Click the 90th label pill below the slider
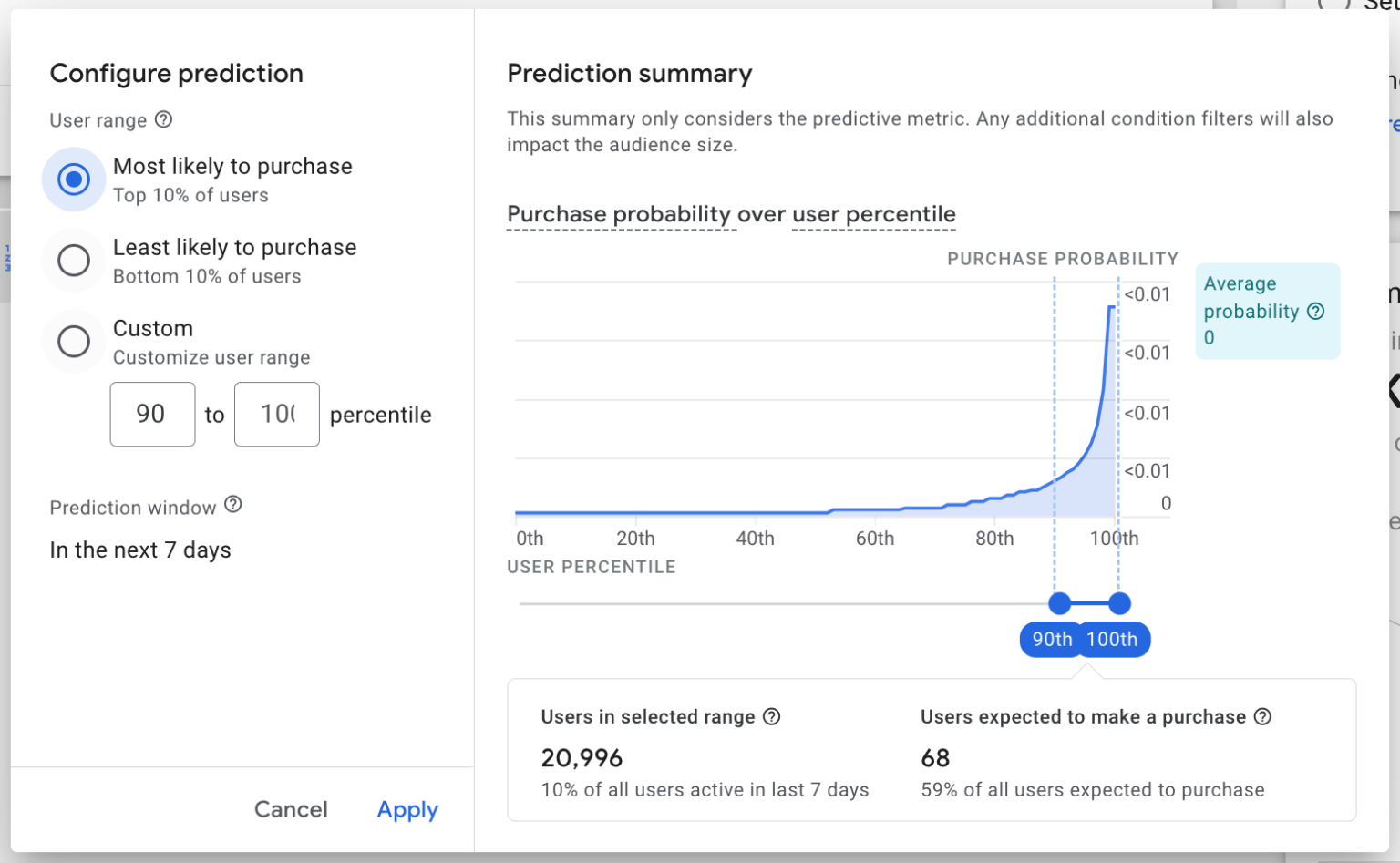This screenshot has height=863, width=1400. tap(1051, 639)
